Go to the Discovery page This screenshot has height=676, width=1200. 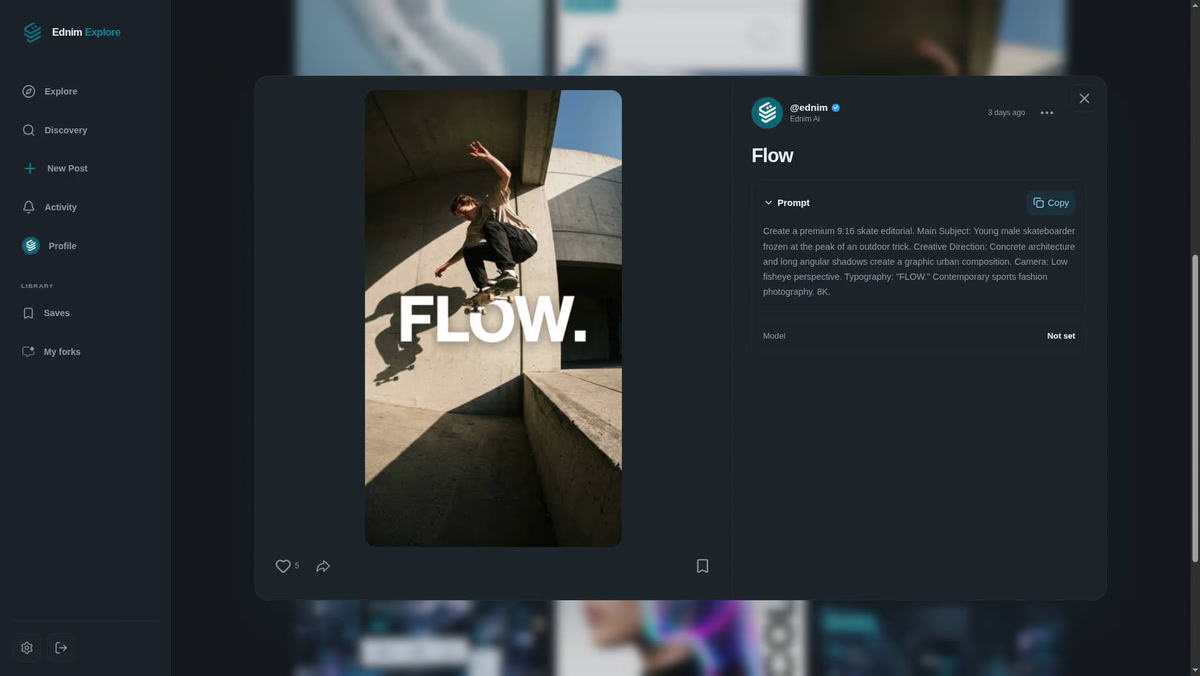click(x=66, y=130)
